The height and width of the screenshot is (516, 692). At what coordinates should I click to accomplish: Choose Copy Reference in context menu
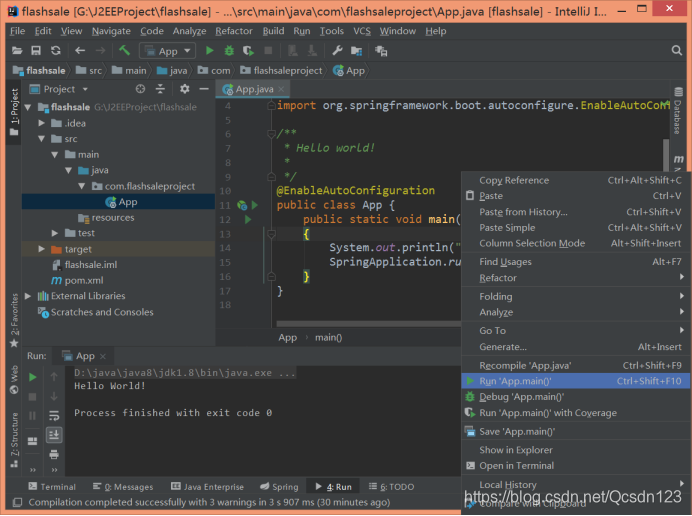(575, 181)
